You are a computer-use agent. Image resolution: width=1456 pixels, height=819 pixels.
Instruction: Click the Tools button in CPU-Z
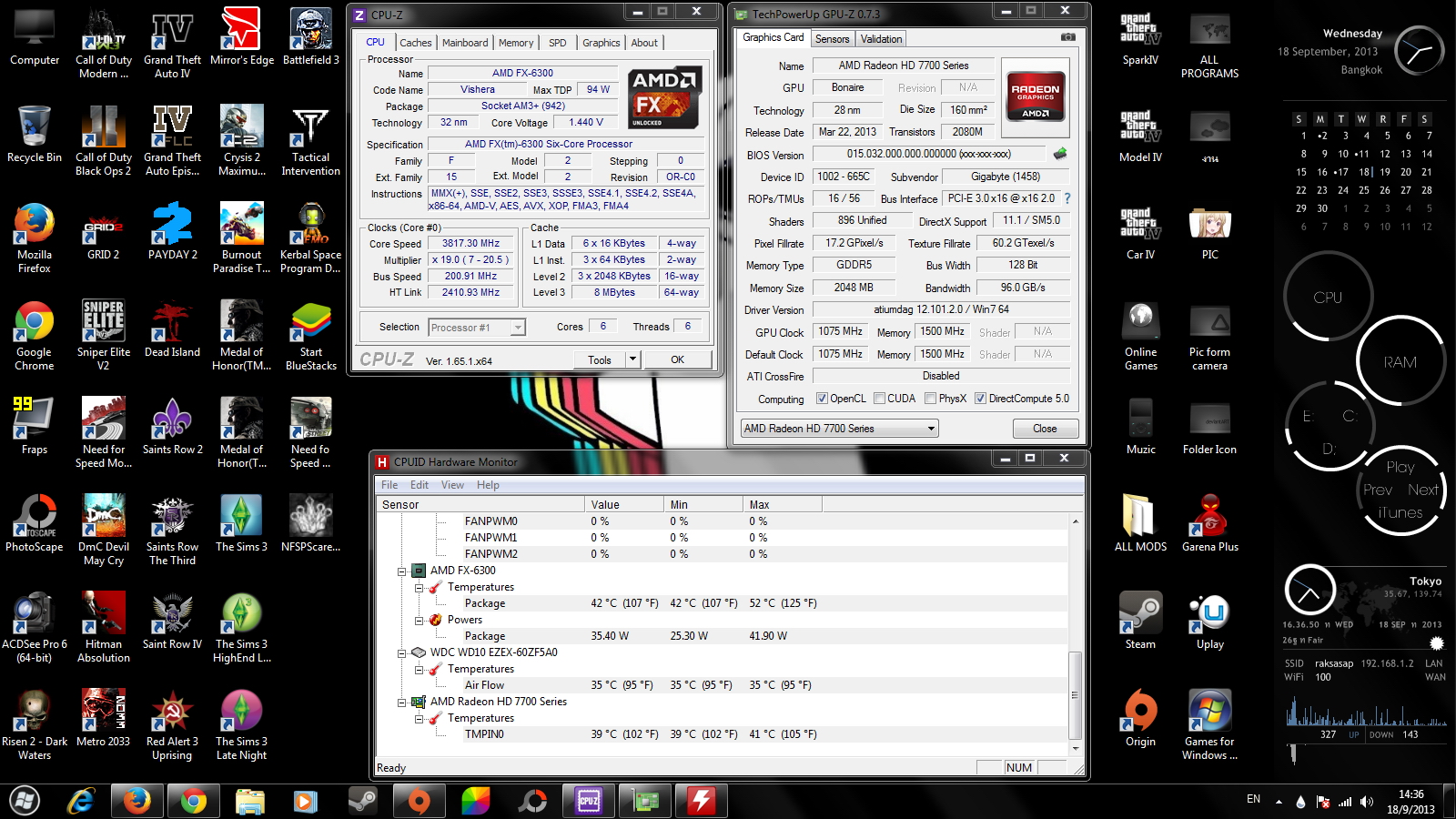pyautogui.click(x=600, y=359)
